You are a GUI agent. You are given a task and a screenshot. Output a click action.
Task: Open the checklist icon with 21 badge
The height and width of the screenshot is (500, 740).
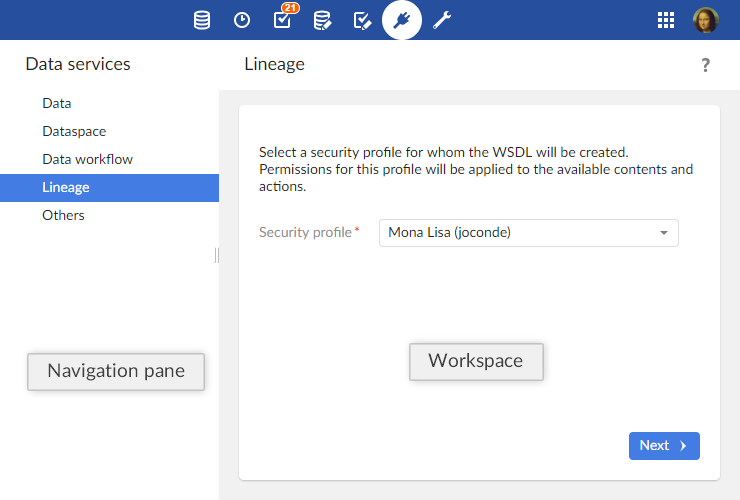tap(282, 20)
